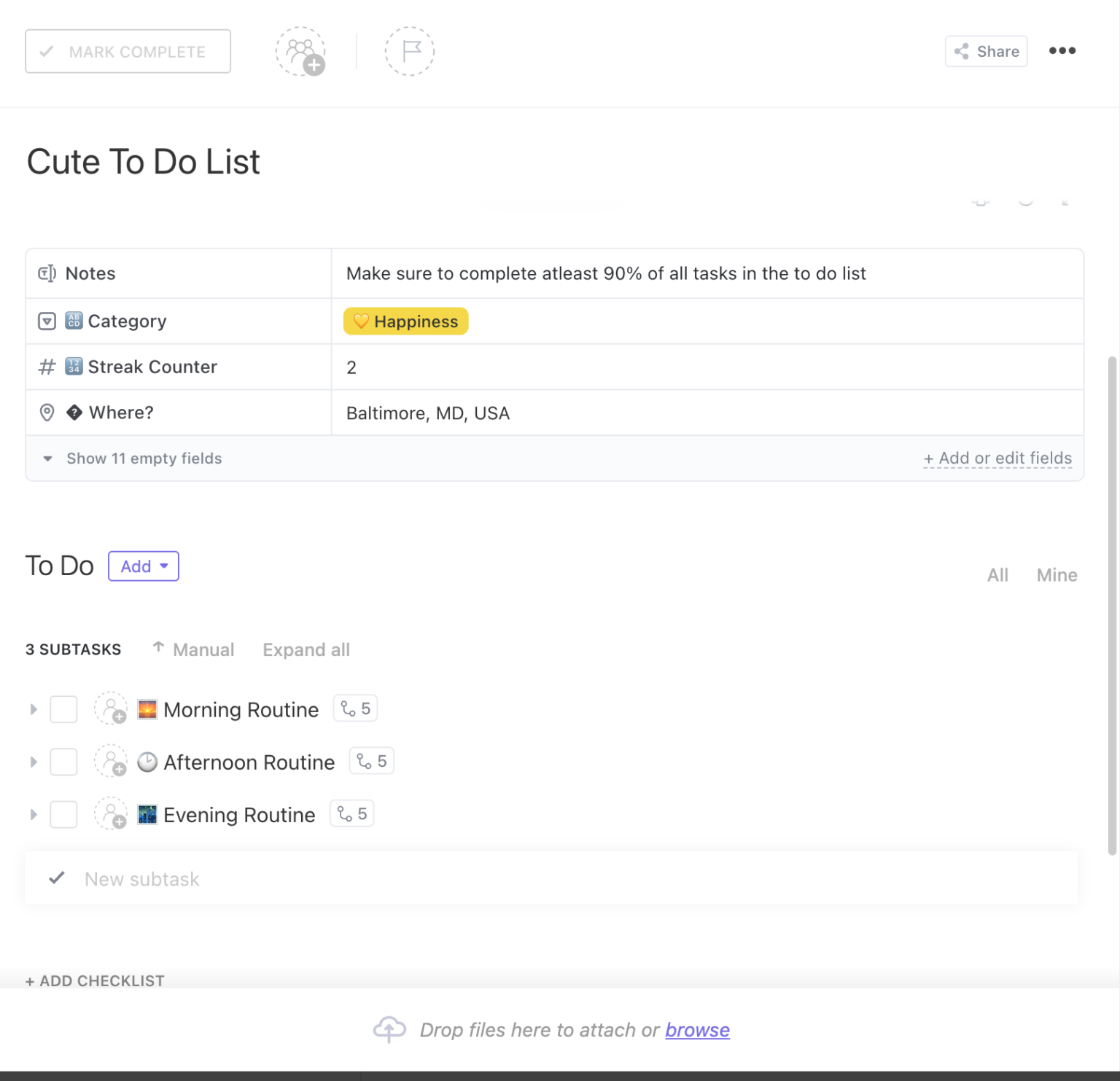This screenshot has width=1120, height=1081.
Task: Click the clock emoji on Afternoon Routine
Action: [x=147, y=761]
